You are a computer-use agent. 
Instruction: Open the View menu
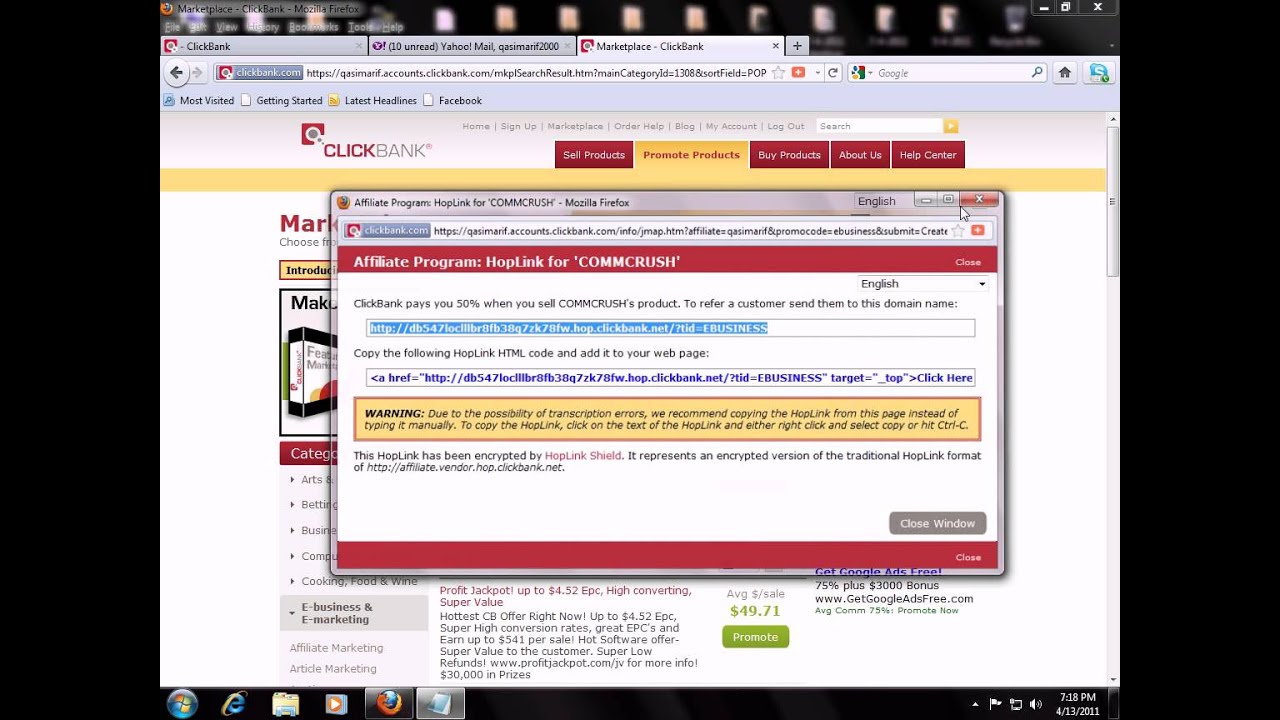pos(226,27)
